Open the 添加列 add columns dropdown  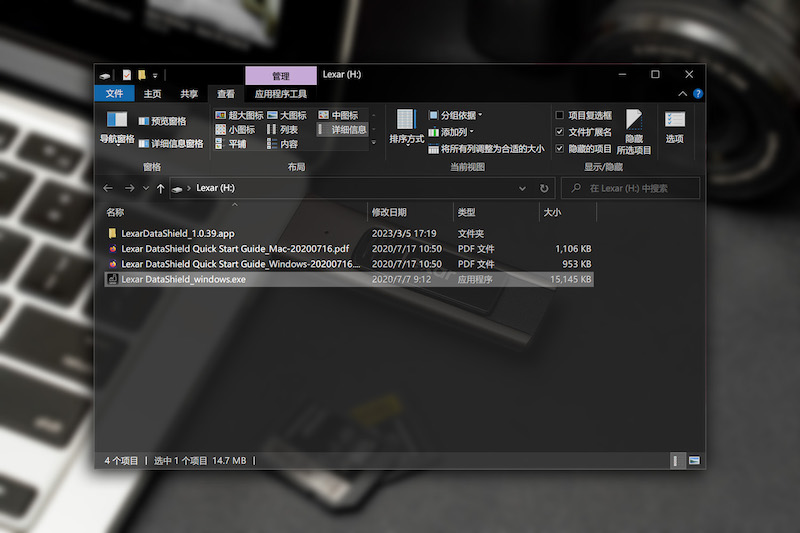[x=452, y=132]
